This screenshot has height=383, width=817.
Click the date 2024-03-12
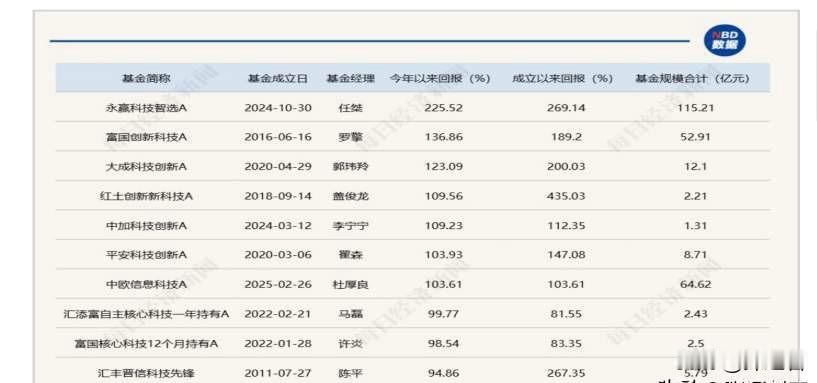278,226
